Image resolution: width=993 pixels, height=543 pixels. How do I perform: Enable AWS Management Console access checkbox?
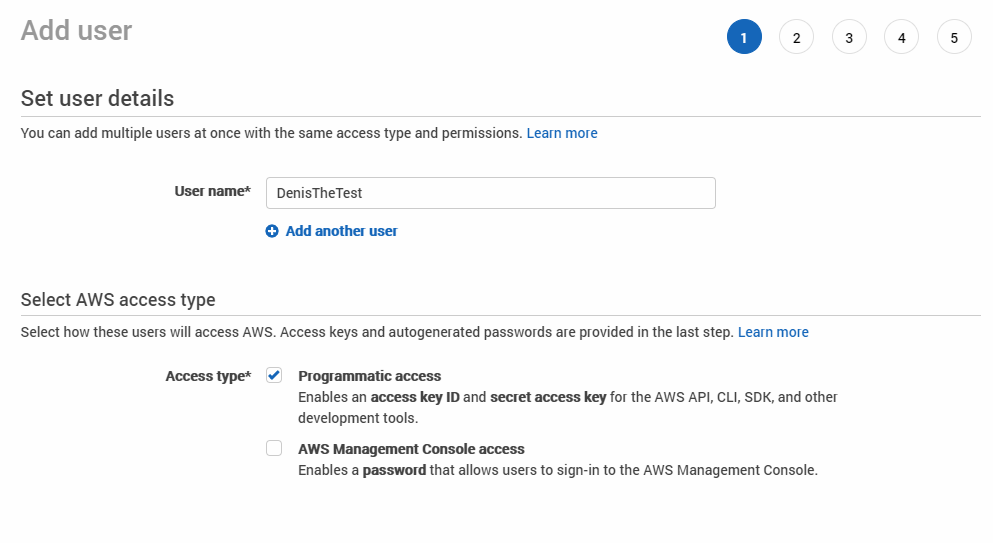274,449
